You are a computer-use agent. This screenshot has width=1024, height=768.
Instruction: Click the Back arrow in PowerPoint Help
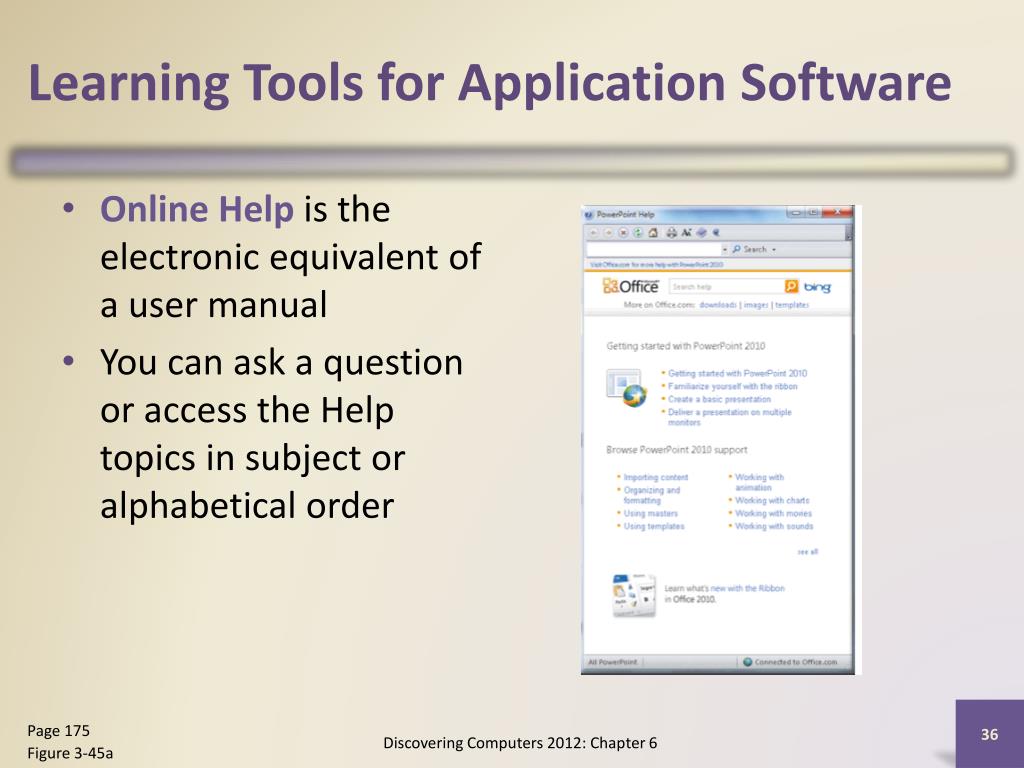point(593,232)
